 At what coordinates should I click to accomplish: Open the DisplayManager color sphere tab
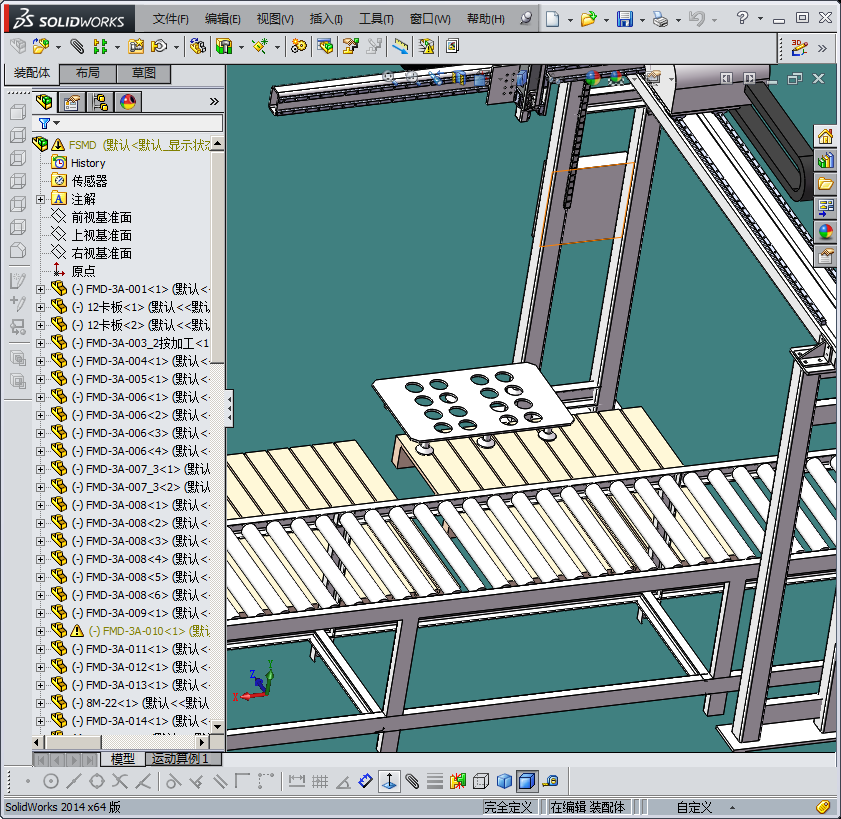(x=128, y=101)
